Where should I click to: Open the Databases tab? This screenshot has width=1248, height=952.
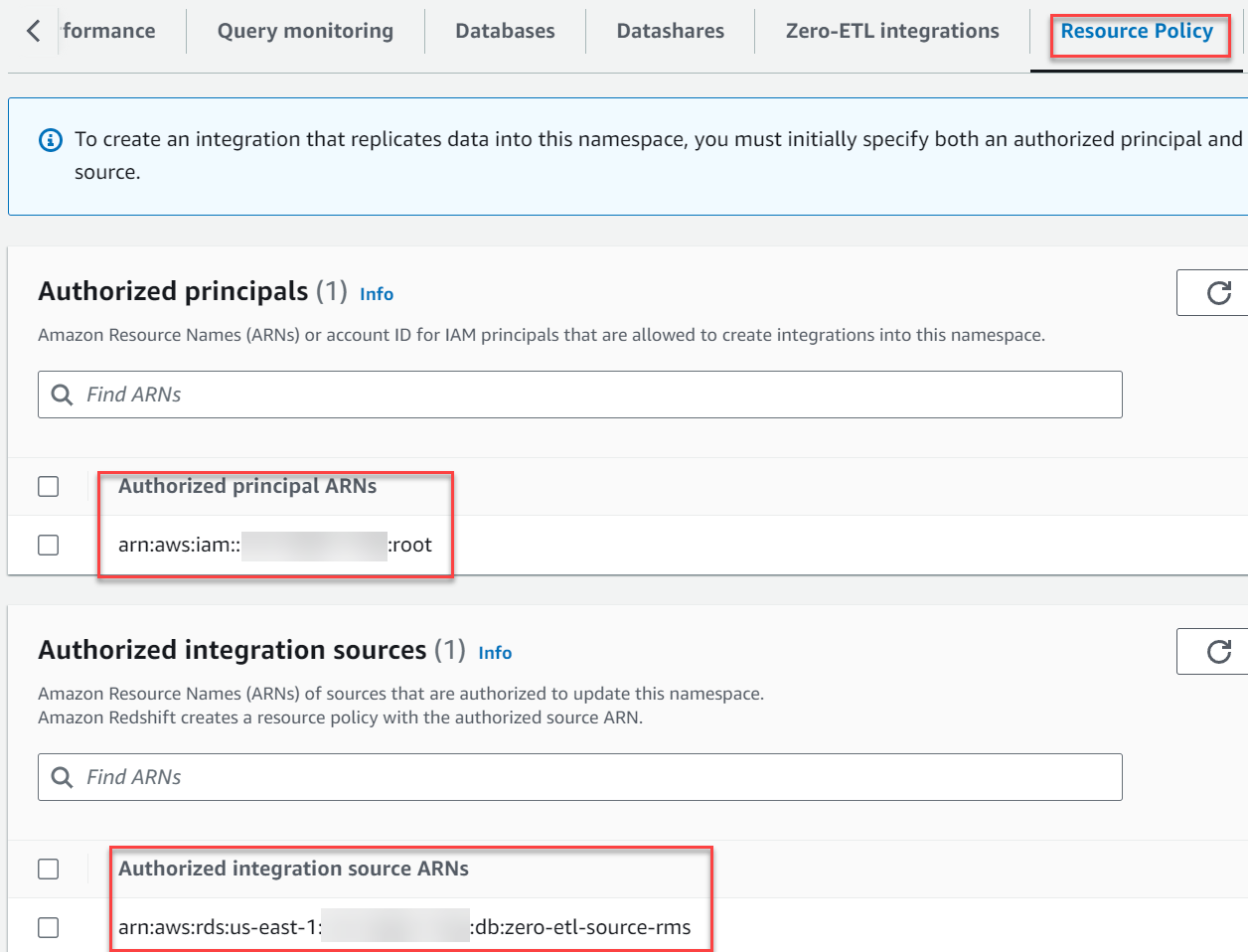pyautogui.click(x=505, y=31)
